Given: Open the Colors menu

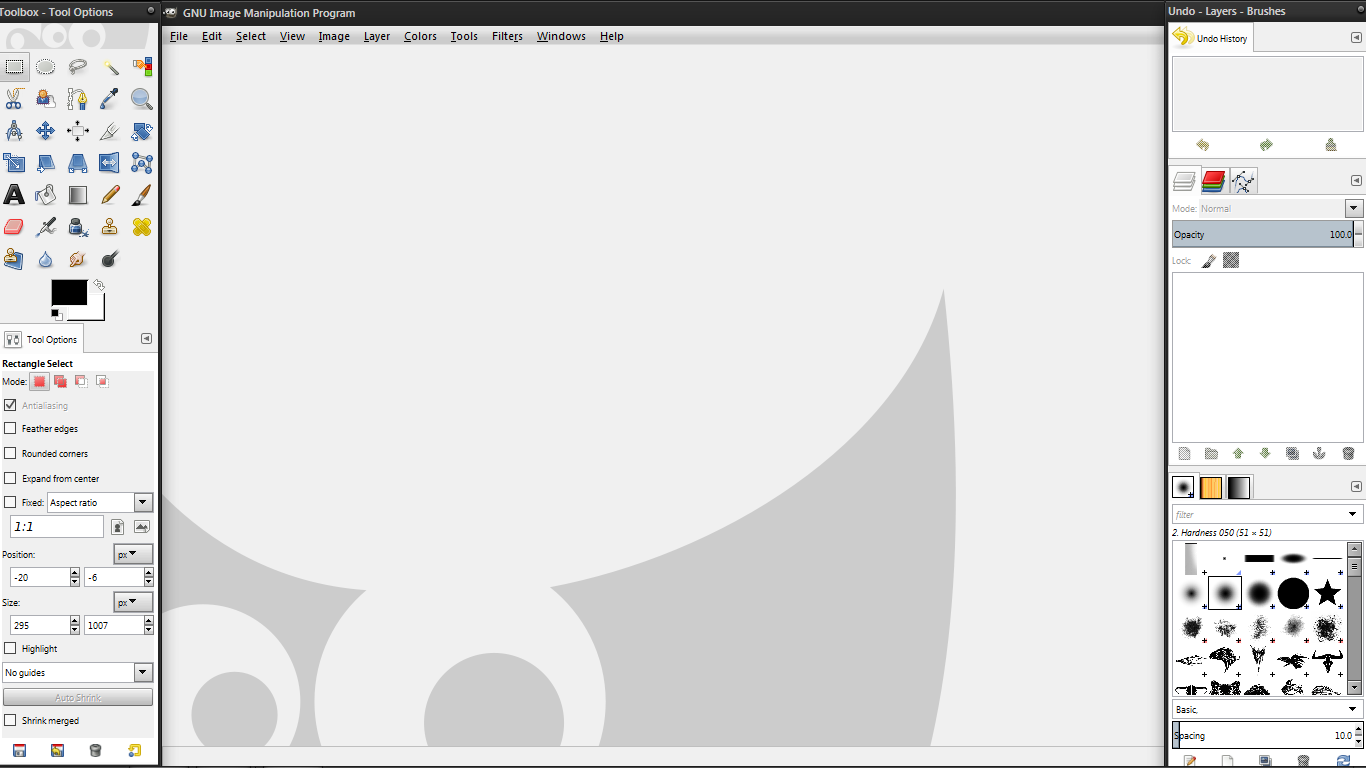Looking at the screenshot, I should (420, 36).
